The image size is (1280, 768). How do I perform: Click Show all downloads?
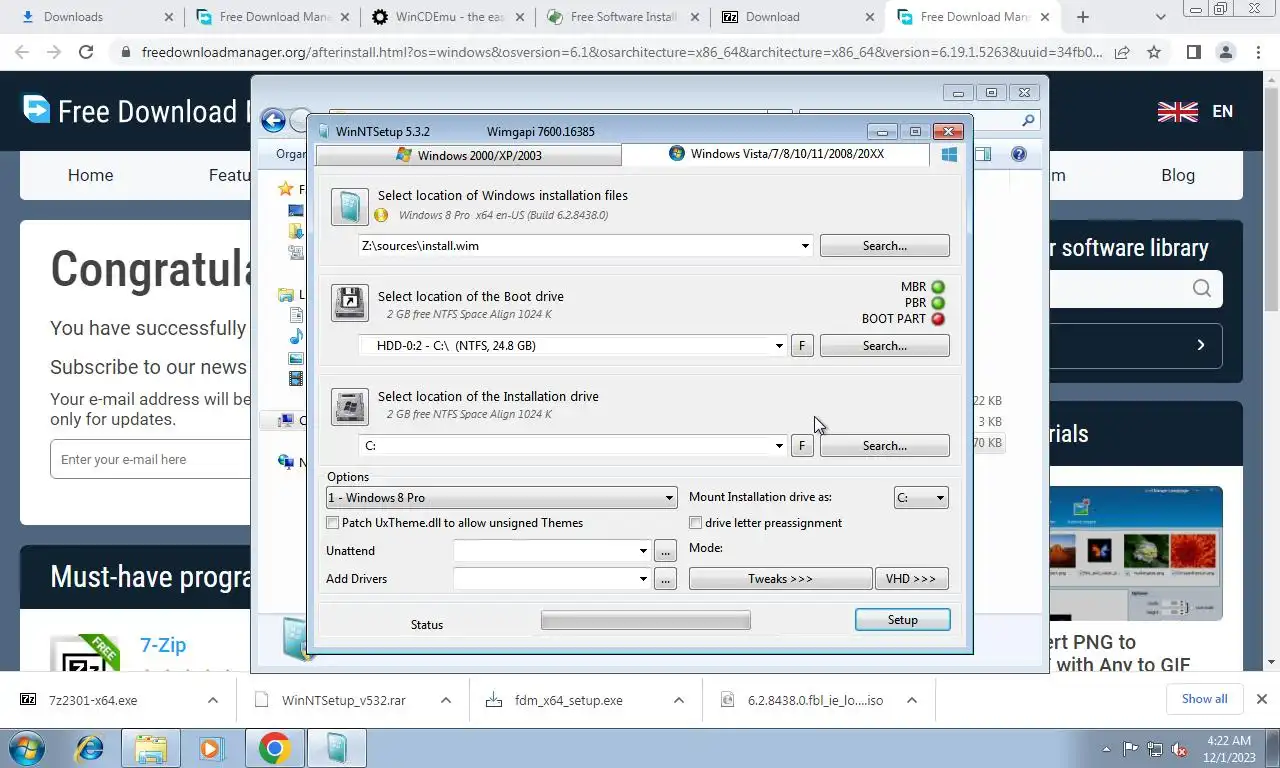pyautogui.click(x=1204, y=699)
